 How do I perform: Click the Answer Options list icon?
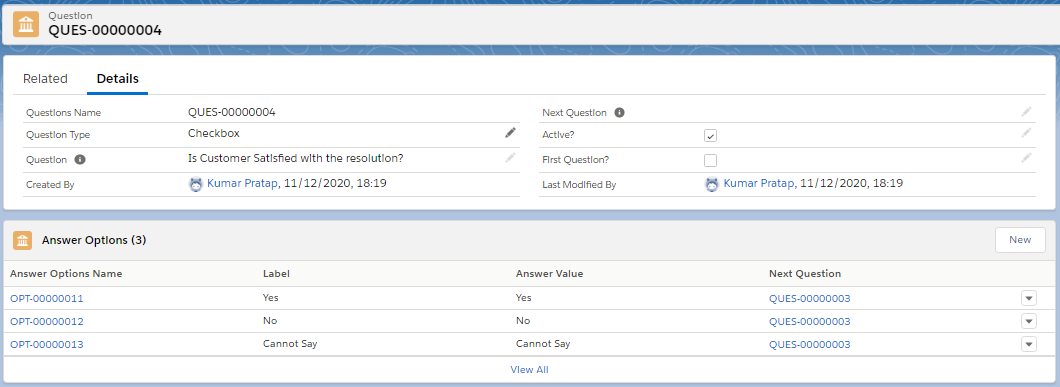(22, 240)
